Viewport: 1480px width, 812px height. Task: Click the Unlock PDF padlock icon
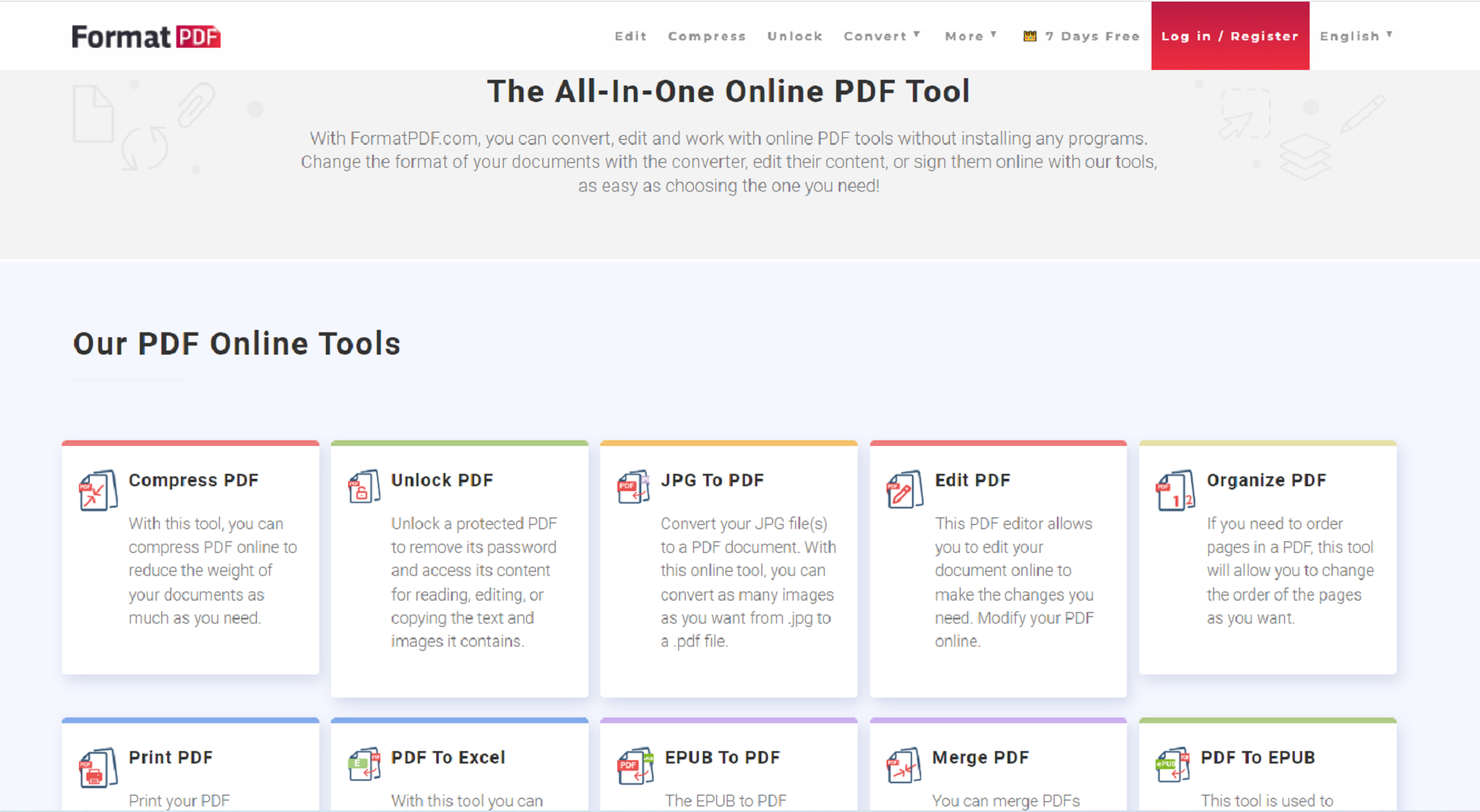tap(362, 487)
